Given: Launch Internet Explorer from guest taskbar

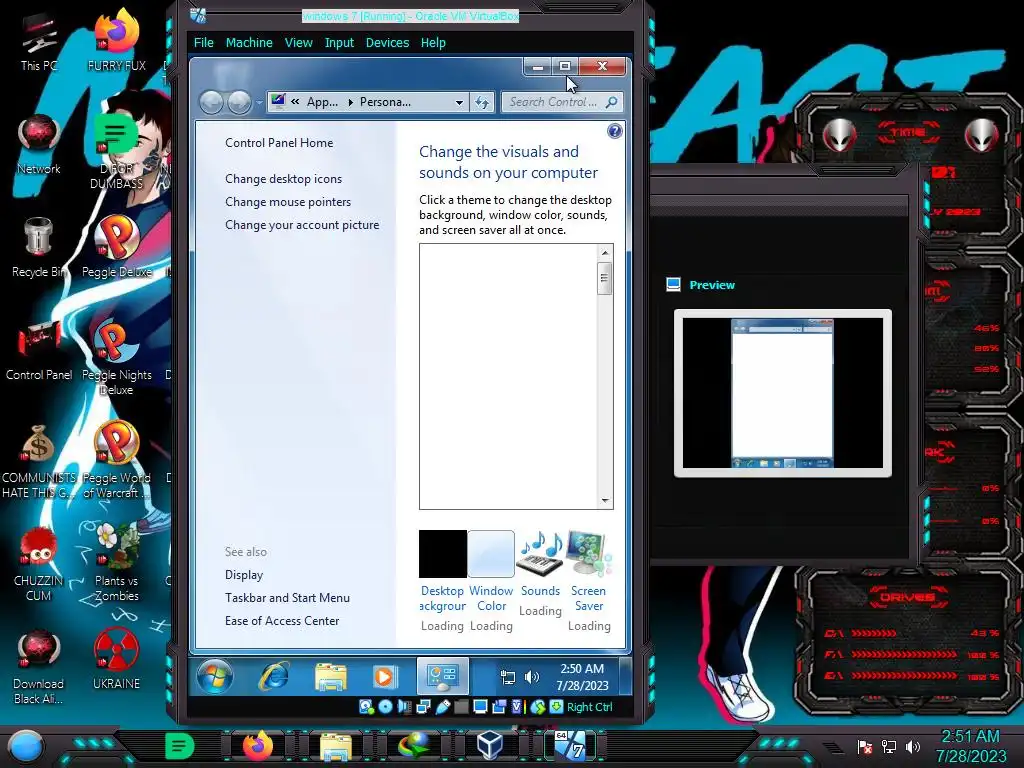Looking at the screenshot, I should coord(274,677).
